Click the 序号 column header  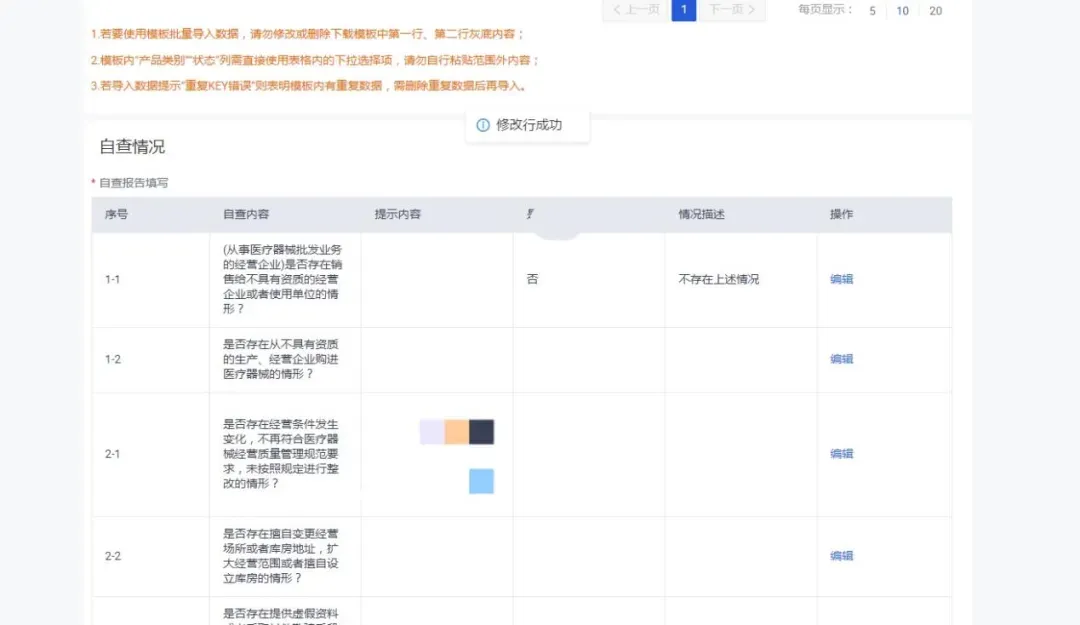[116, 214]
